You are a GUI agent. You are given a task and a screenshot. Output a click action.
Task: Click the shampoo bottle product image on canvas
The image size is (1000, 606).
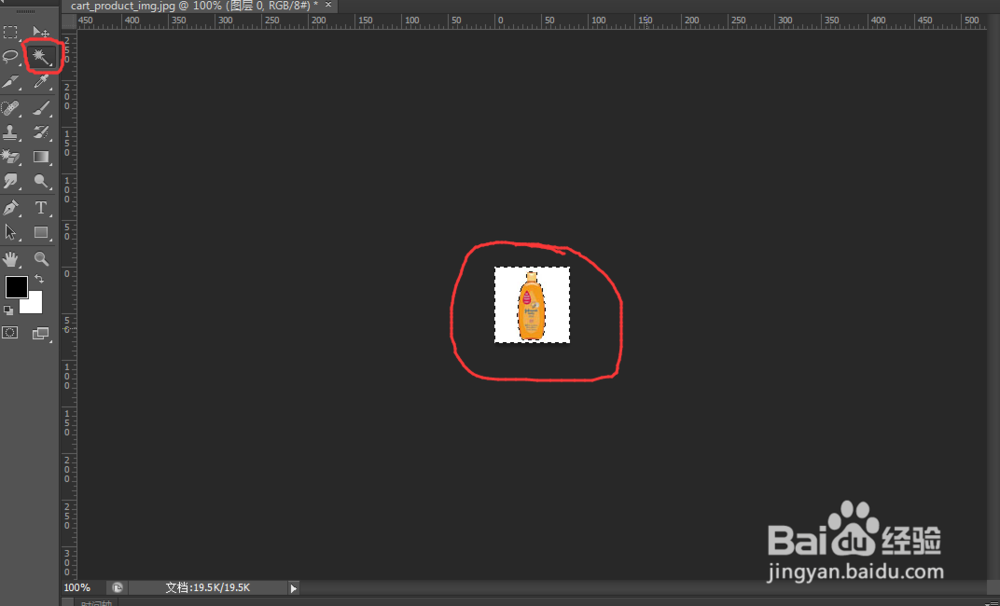coord(532,305)
